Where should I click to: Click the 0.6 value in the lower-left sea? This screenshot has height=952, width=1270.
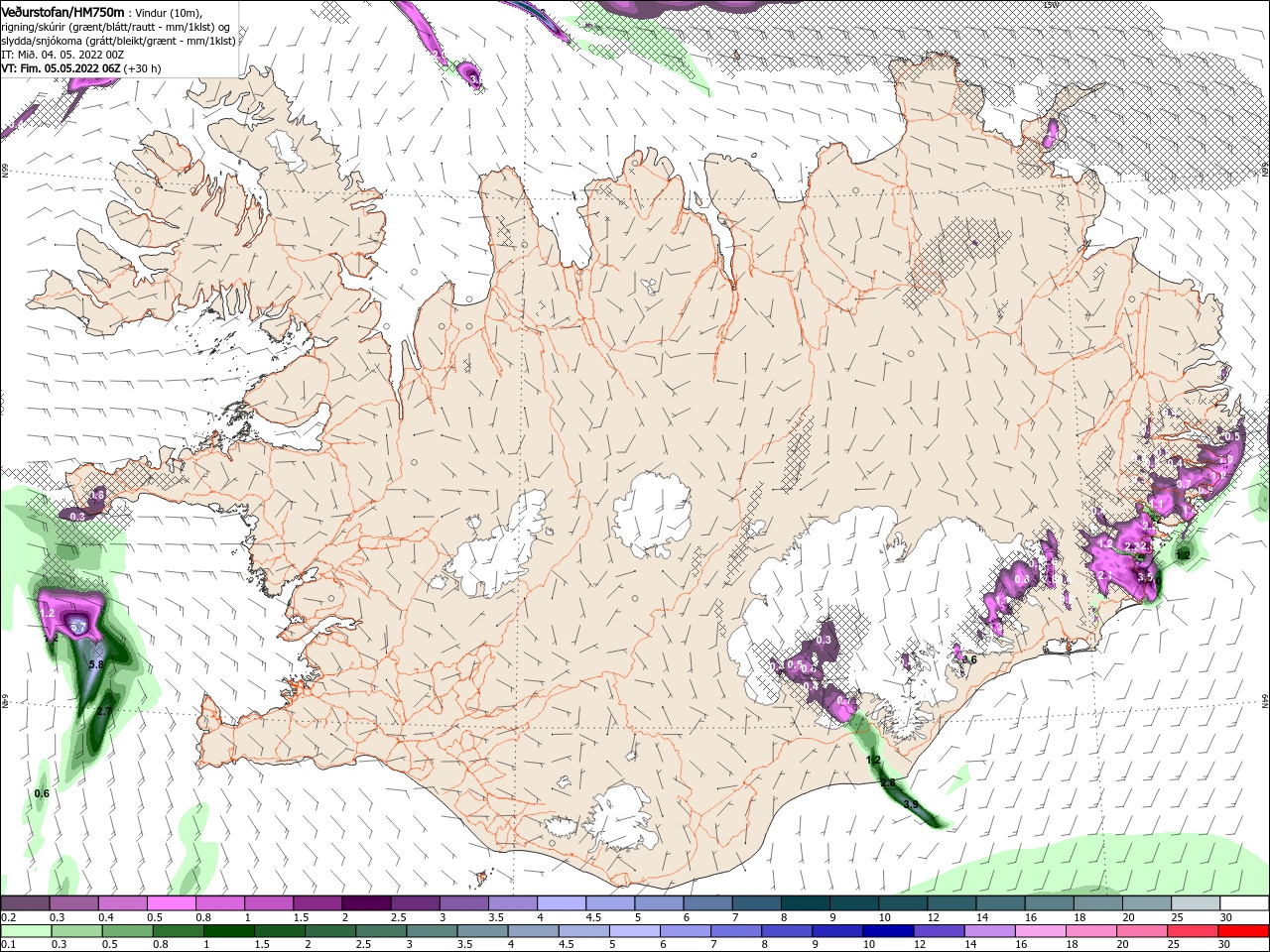(x=42, y=793)
